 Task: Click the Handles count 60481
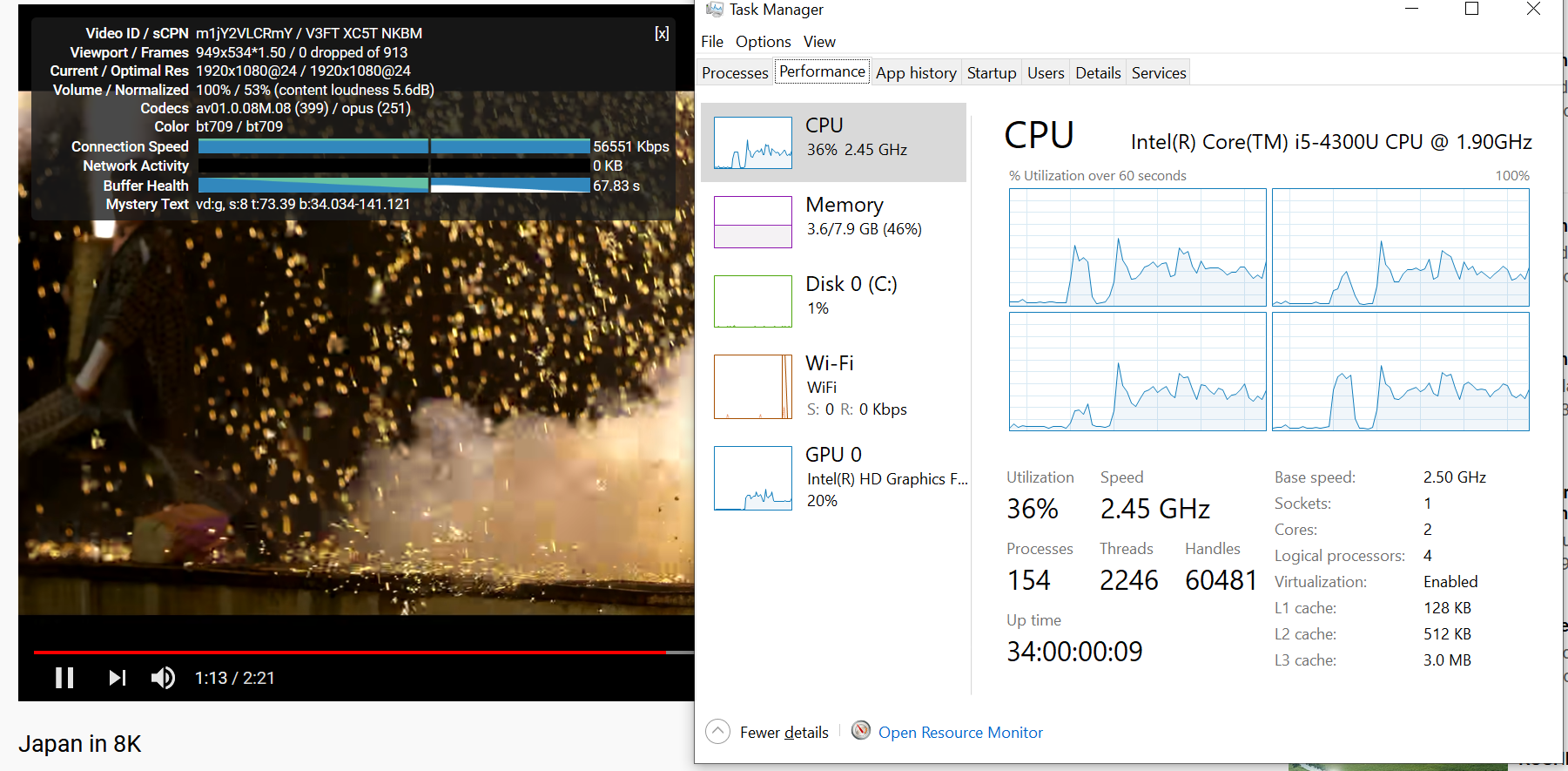click(x=1221, y=580)
